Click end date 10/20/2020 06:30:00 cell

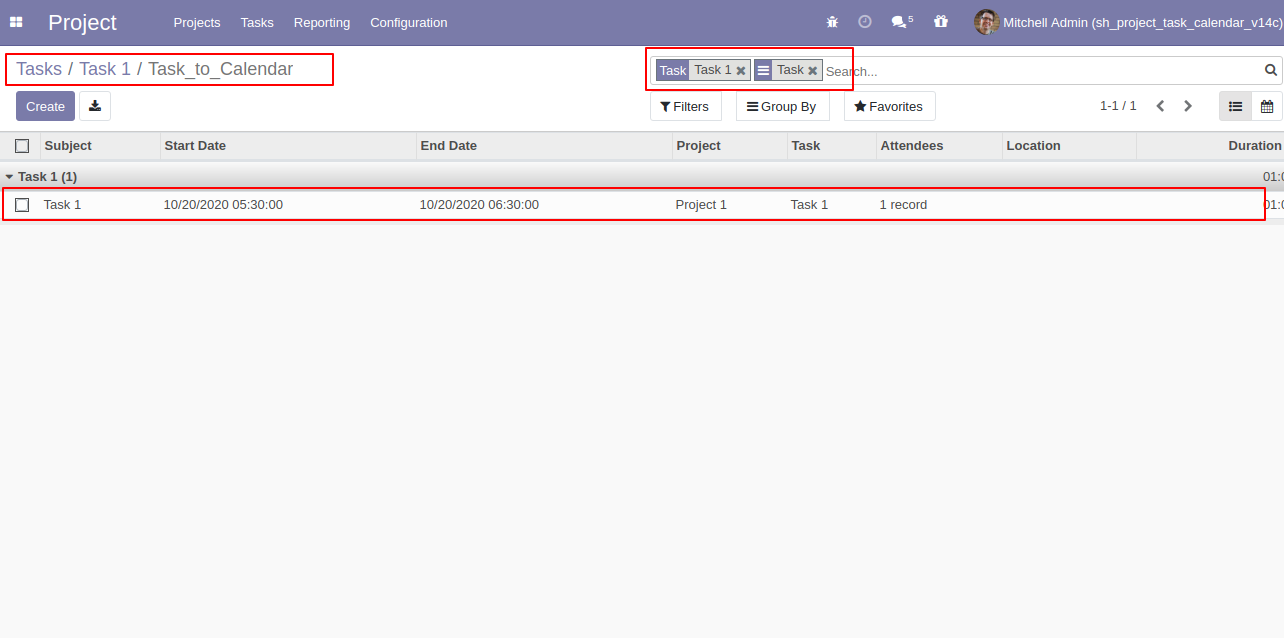[479, 205]
